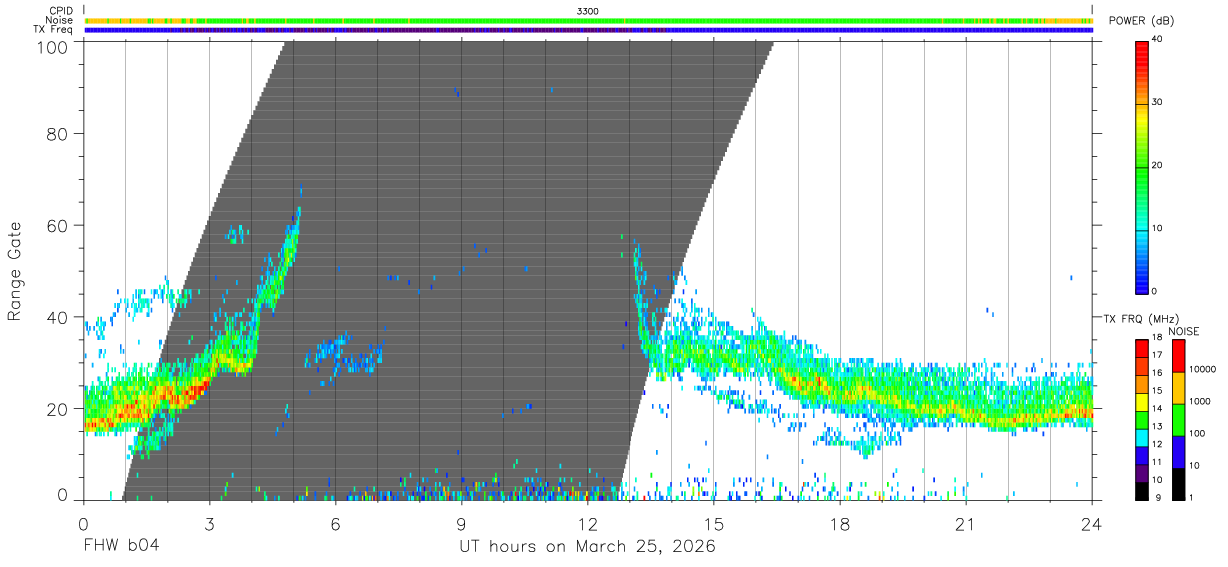This screenshot has width=1228, height=567.
Task: Click the Range Gate y-axis title
Action: (x=15, y=271)
